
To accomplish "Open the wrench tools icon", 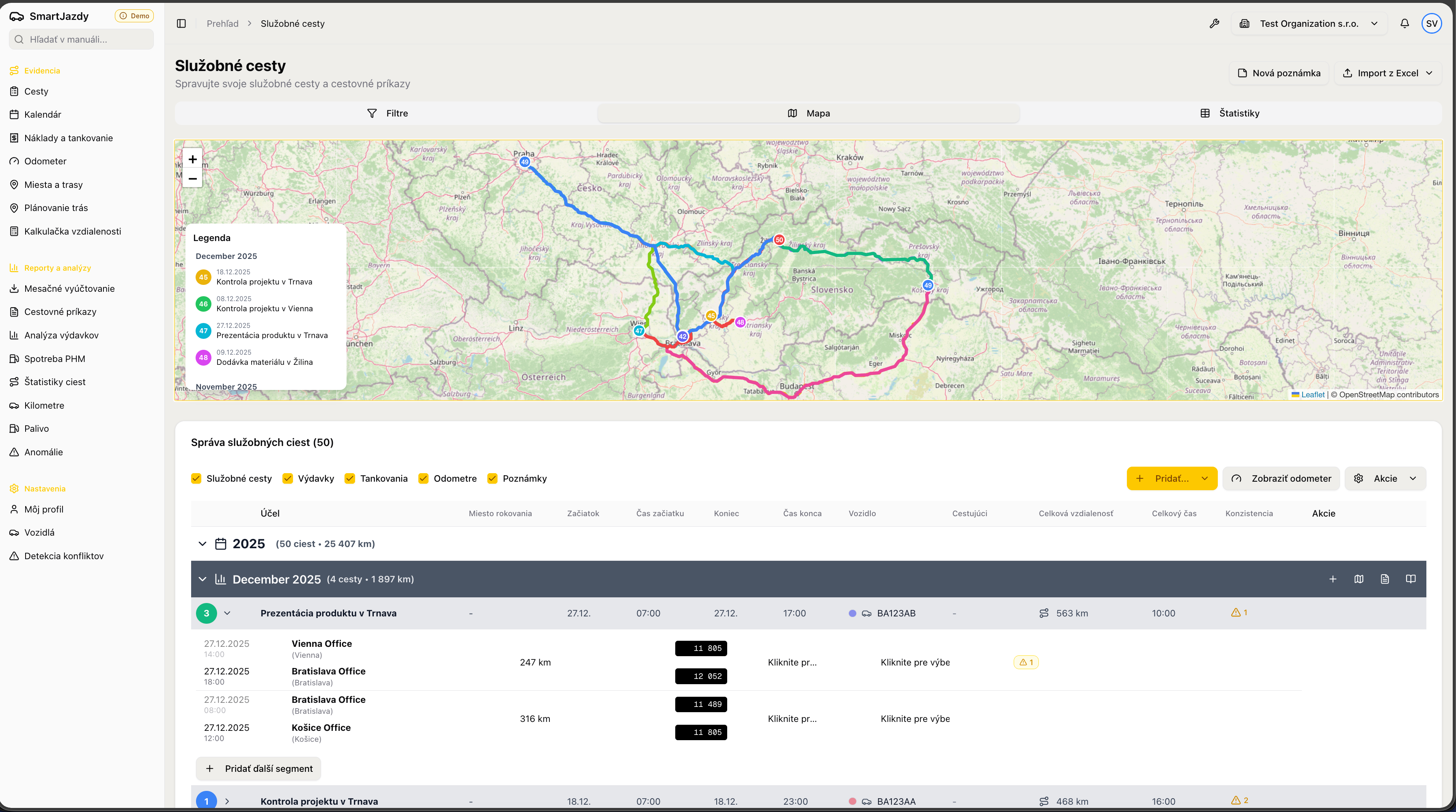I will (1214, 24).
